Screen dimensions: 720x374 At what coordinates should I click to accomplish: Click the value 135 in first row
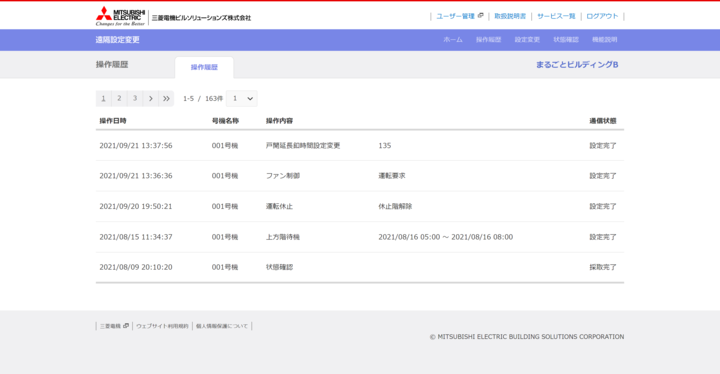point(385,146)
